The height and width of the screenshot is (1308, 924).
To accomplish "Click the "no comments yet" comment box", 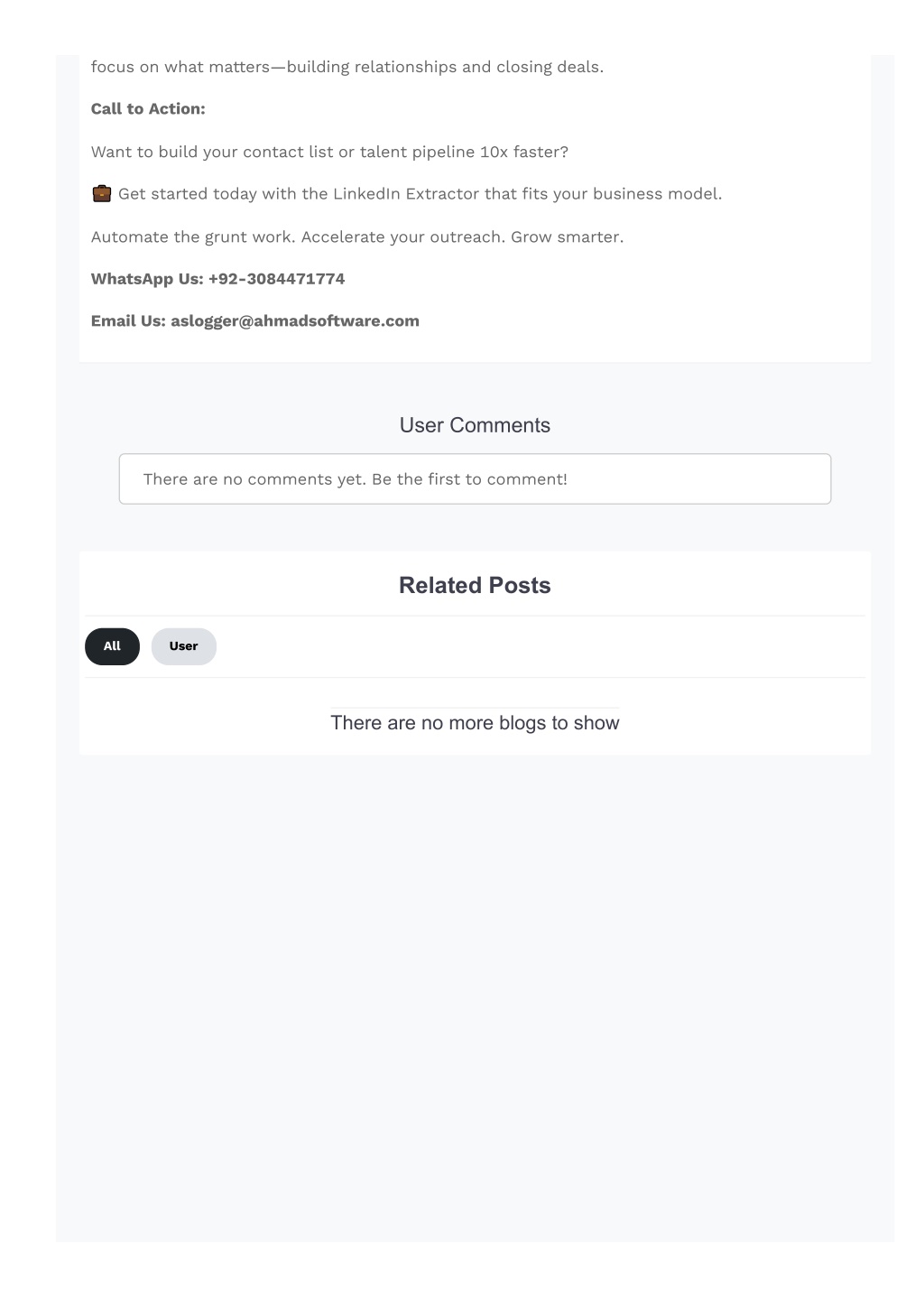I will click(475, 479).
